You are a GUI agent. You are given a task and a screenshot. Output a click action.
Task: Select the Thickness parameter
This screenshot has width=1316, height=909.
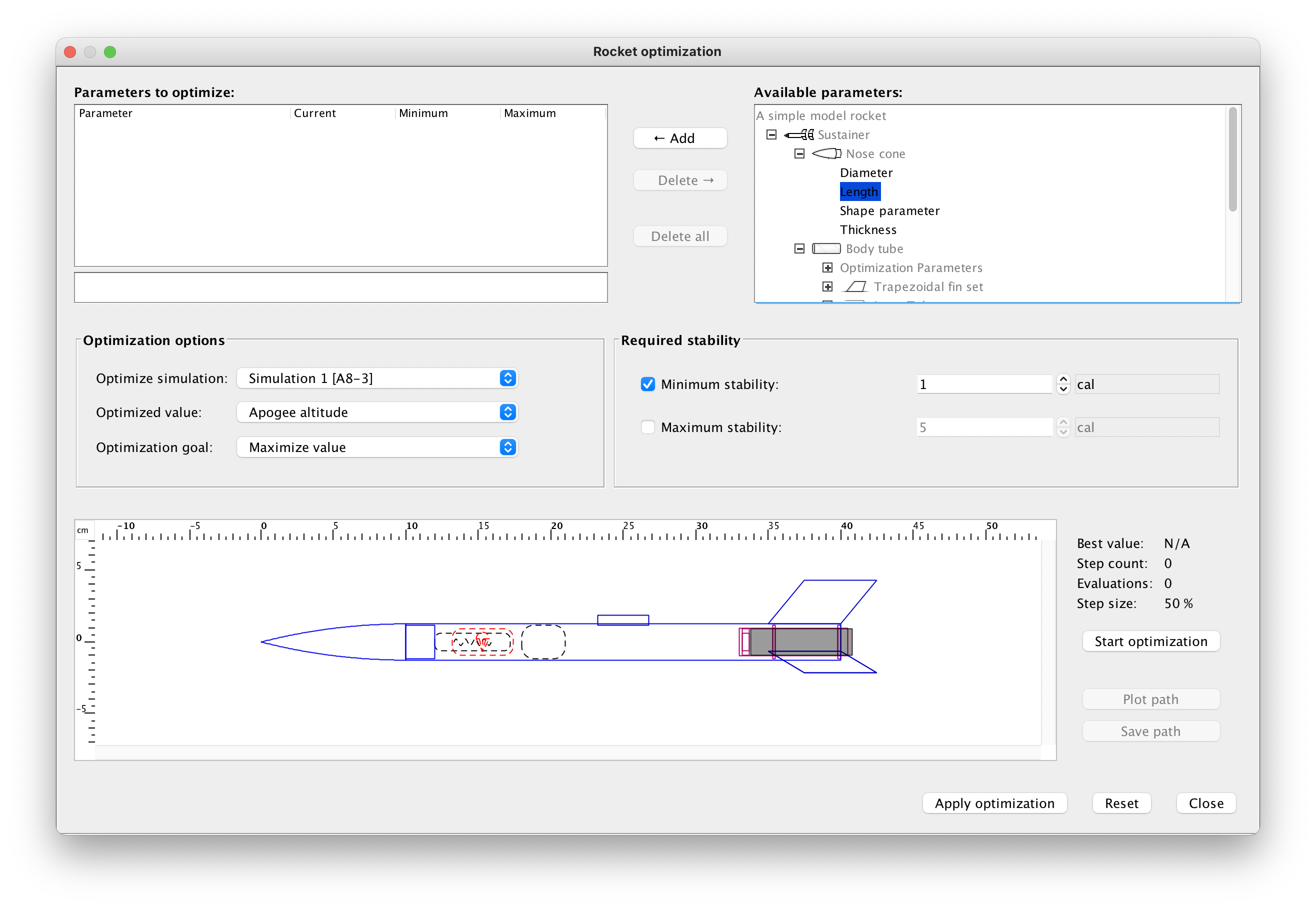tap(868, 229)
